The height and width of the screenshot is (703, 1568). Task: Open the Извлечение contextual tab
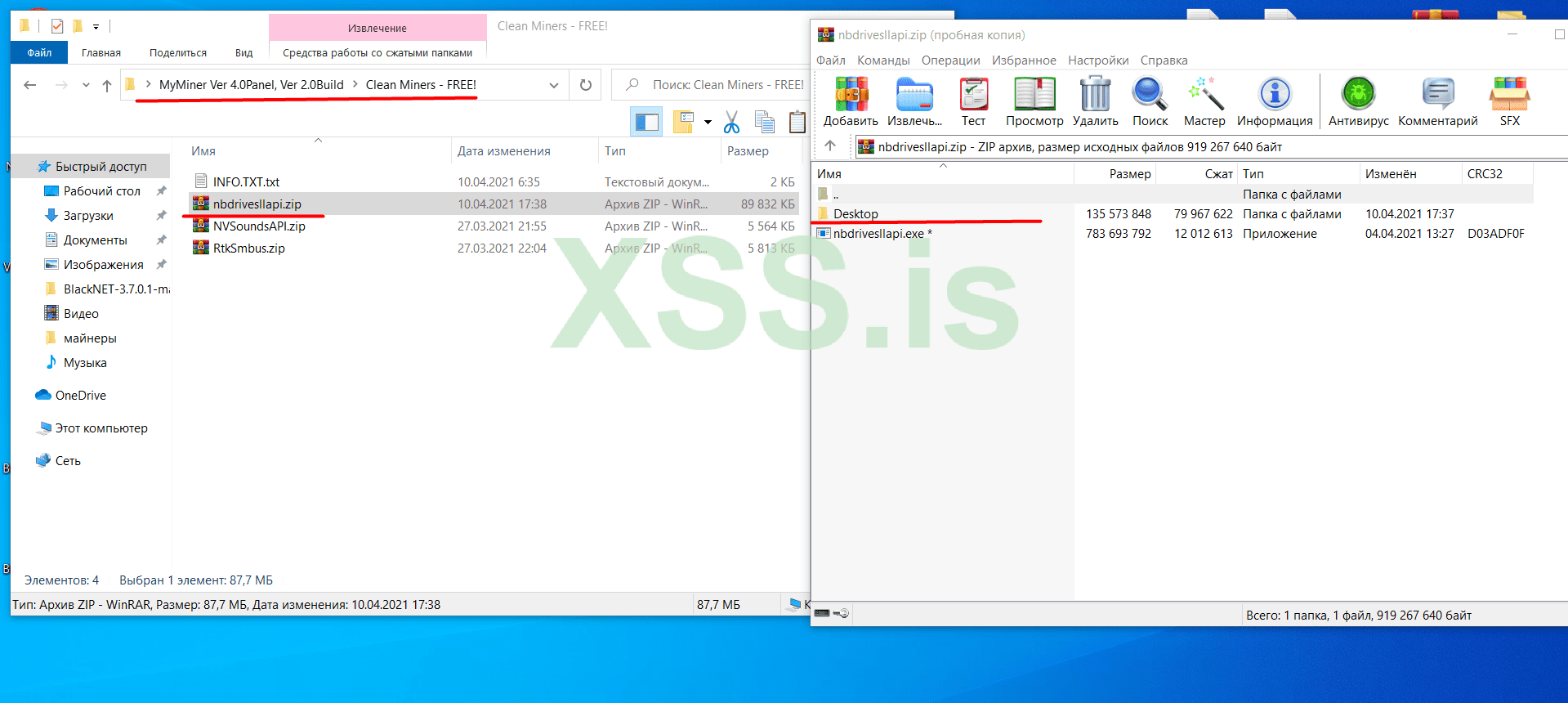[x=377, y=28]
